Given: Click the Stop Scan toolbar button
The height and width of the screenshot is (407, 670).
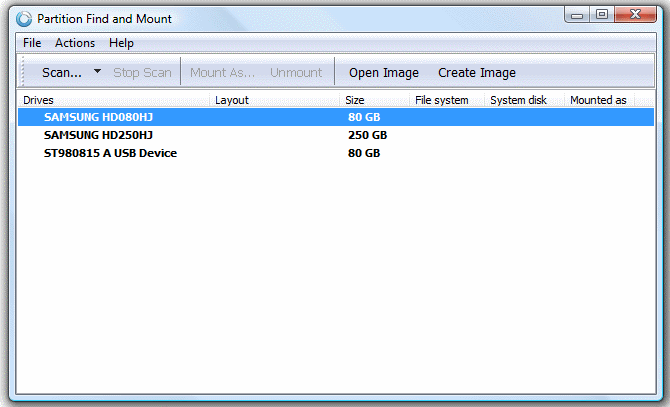Looking at the screenshot, I should click(142, 73).
